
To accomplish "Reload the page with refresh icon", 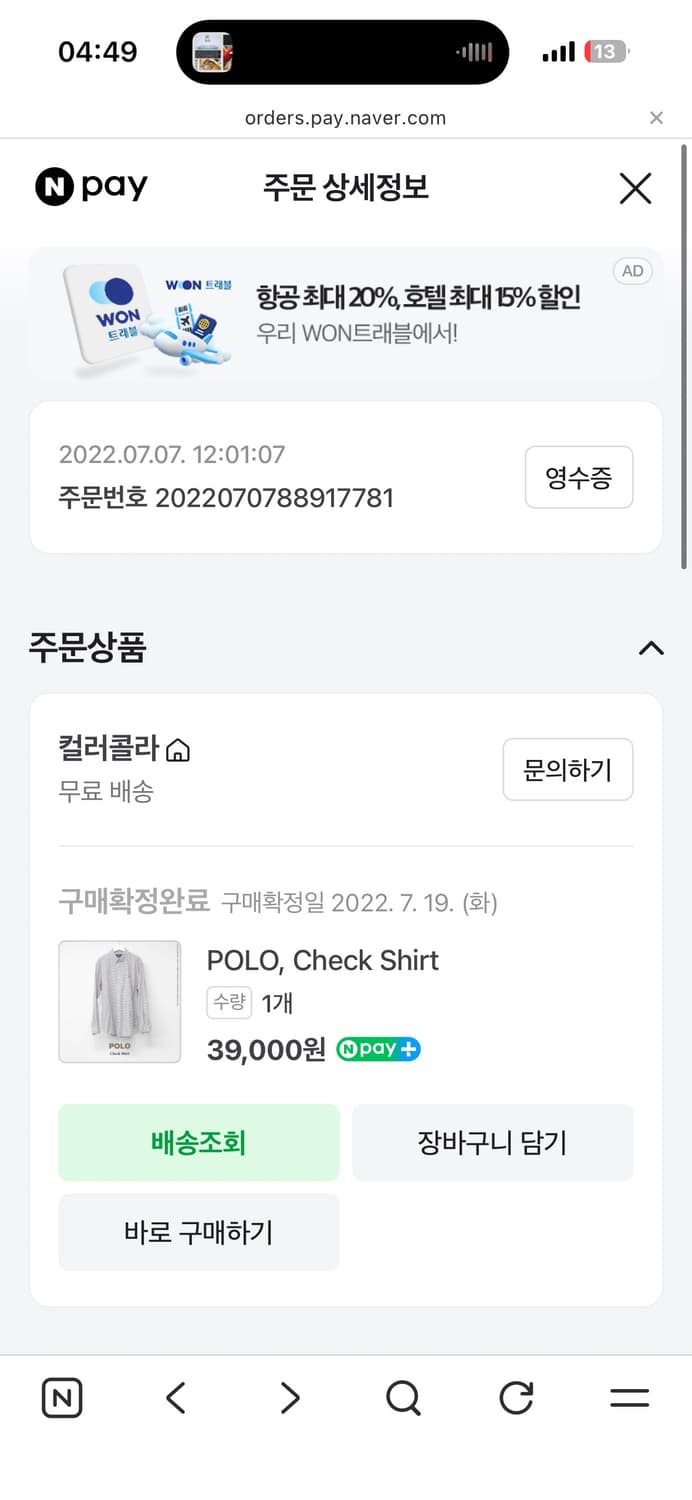I will point(515,1398).
